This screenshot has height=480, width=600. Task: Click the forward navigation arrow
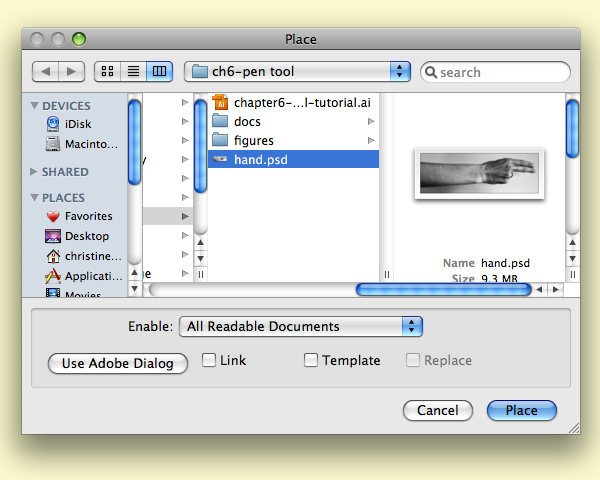click(71, 71)
